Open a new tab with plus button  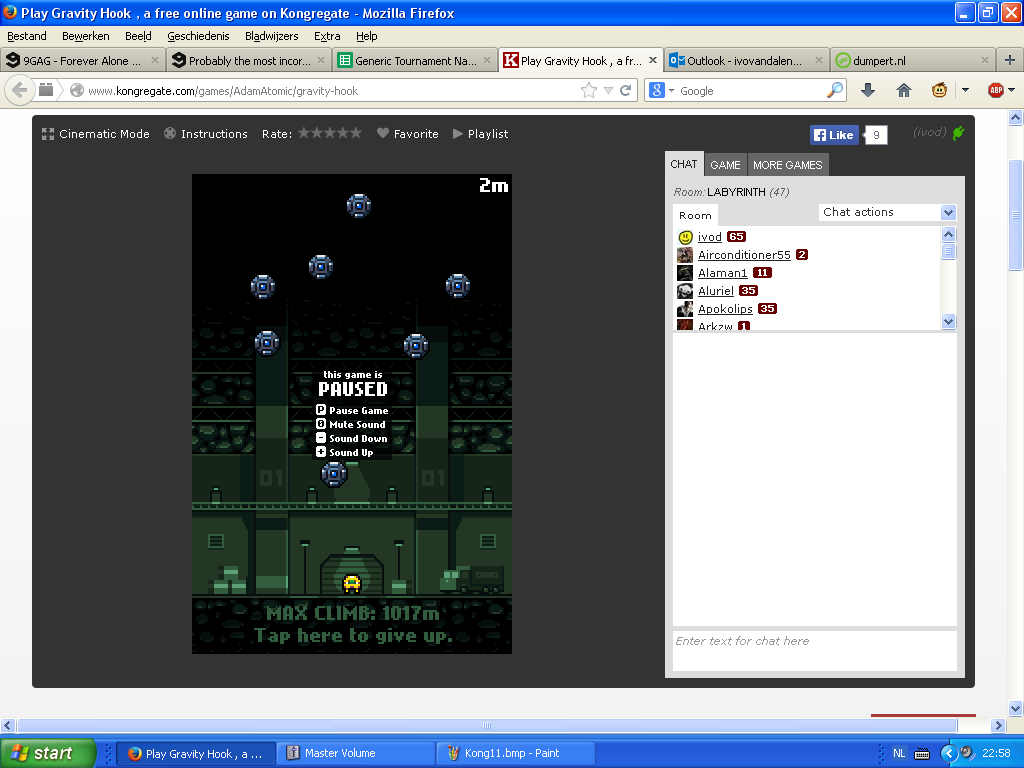[1010, 60]
